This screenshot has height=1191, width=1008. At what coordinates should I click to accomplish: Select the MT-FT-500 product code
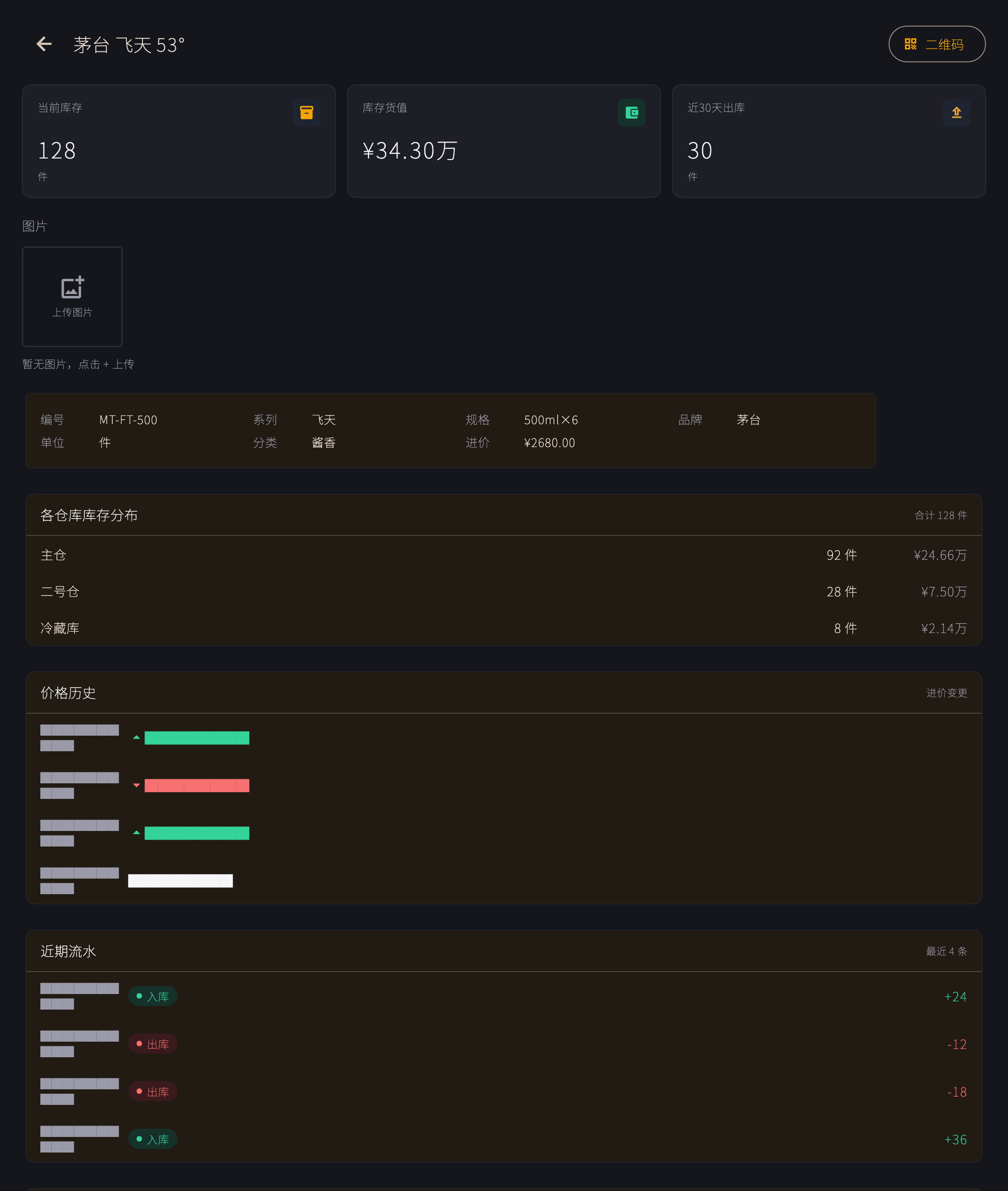[128, 420]
